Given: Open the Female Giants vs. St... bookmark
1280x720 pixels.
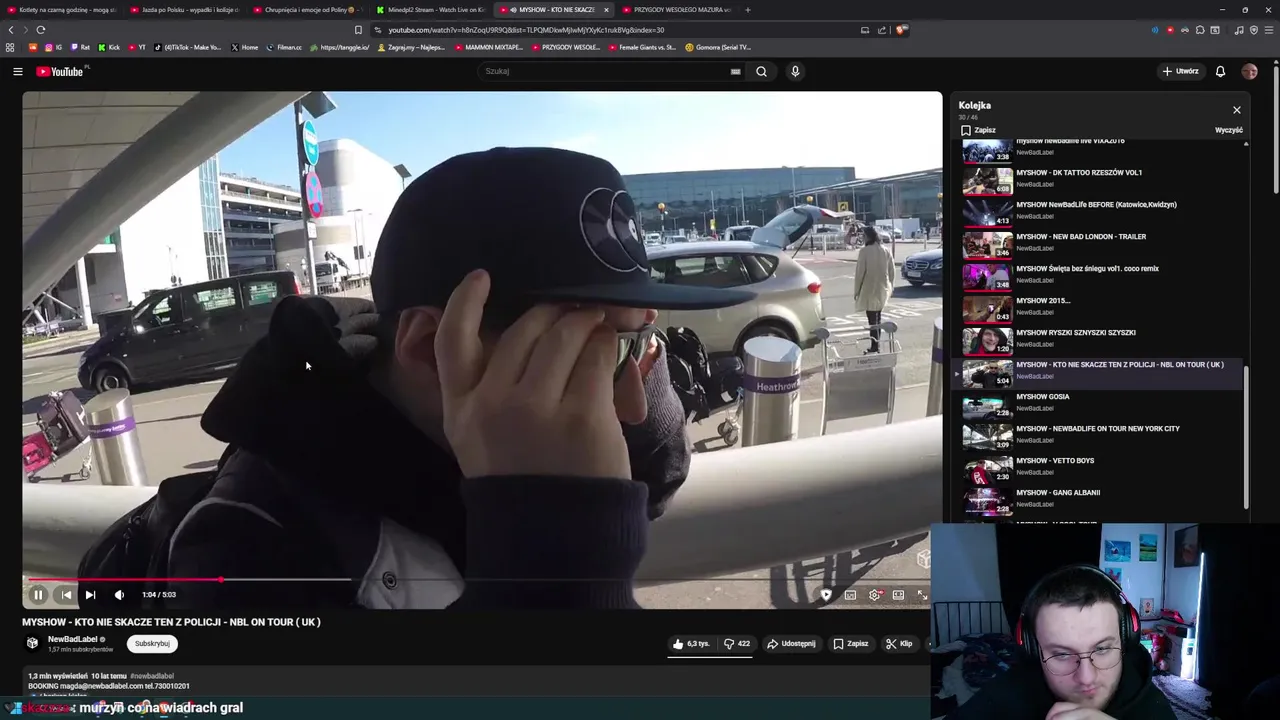Looking at the screenshot, I should pyautogui.click(x=642, y=47).
